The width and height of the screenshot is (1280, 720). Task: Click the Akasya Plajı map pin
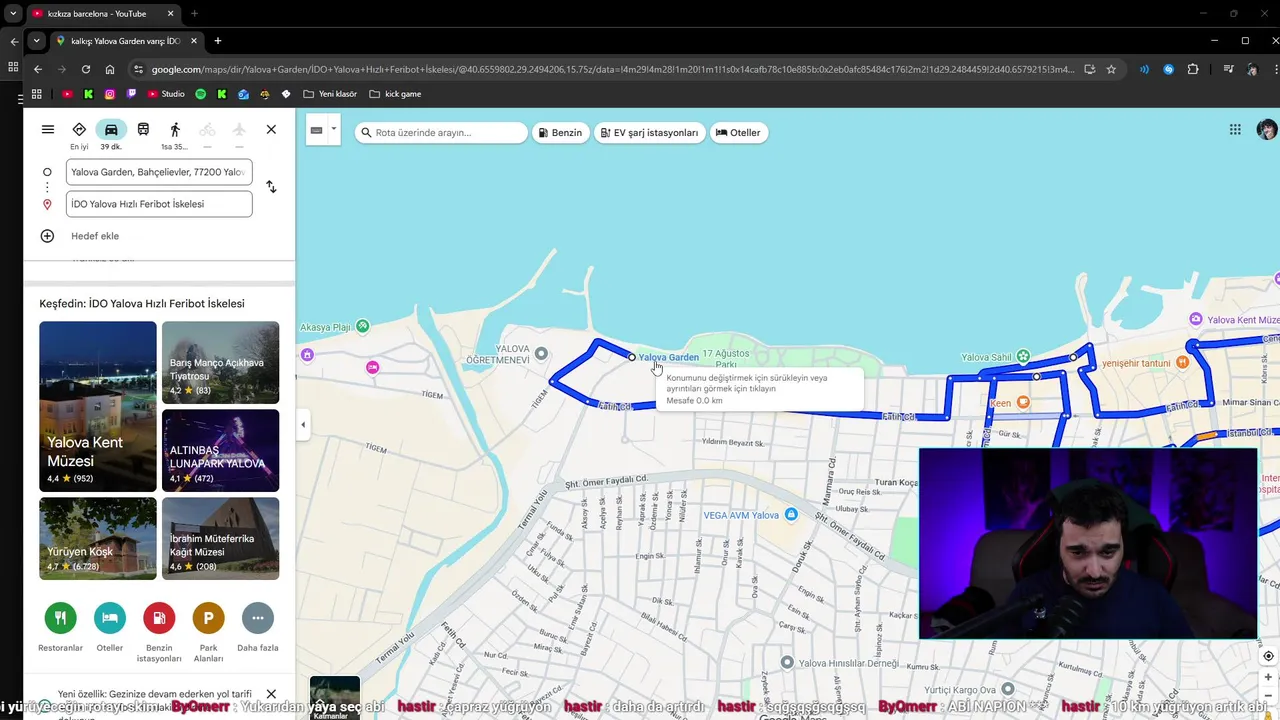(x=363, y=326)
